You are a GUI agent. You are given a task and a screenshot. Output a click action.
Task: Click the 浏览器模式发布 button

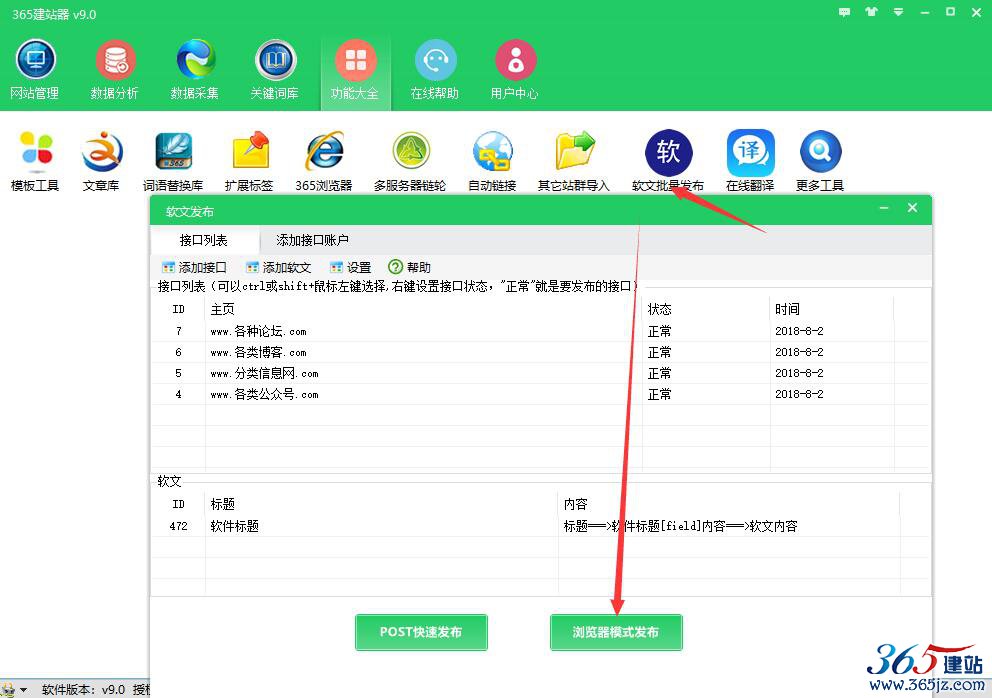[x=616, y=632]
